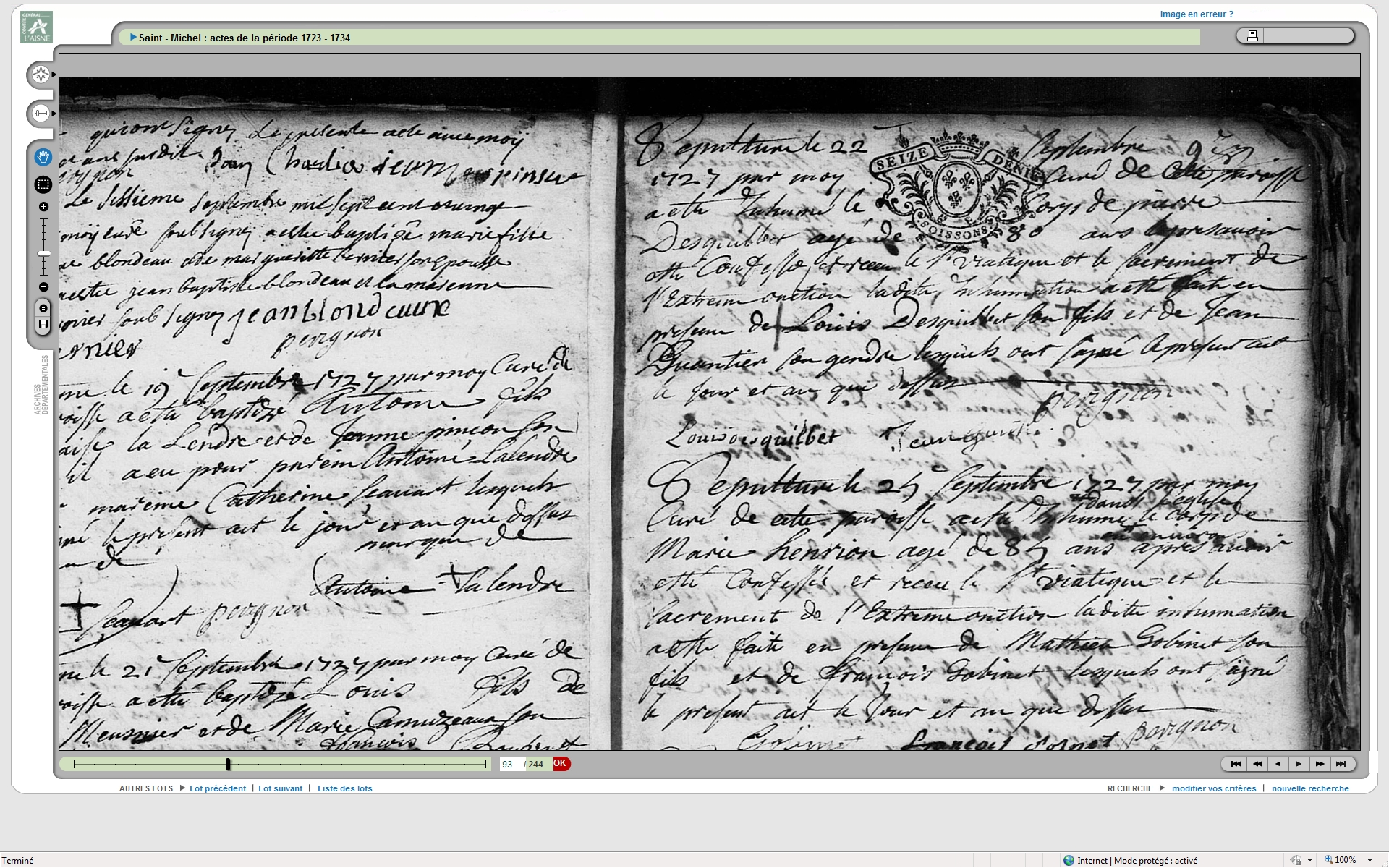This screenshot has height=868, width=1389.
Task: Activate the rectangular zoom selection tool
Action: click(43, 184)
